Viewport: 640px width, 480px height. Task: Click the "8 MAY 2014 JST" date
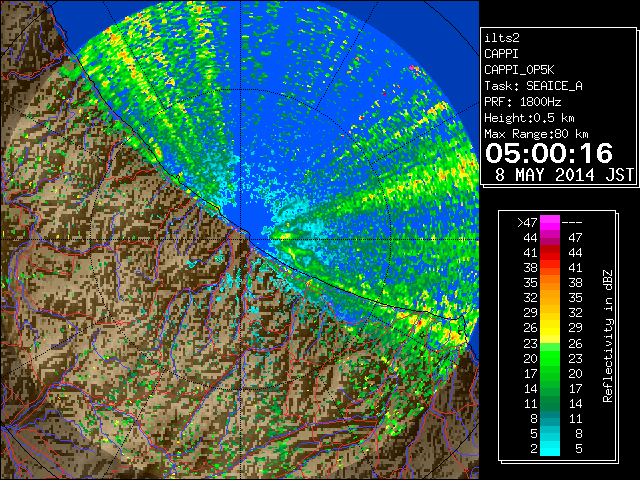click(x=564, y=175)
